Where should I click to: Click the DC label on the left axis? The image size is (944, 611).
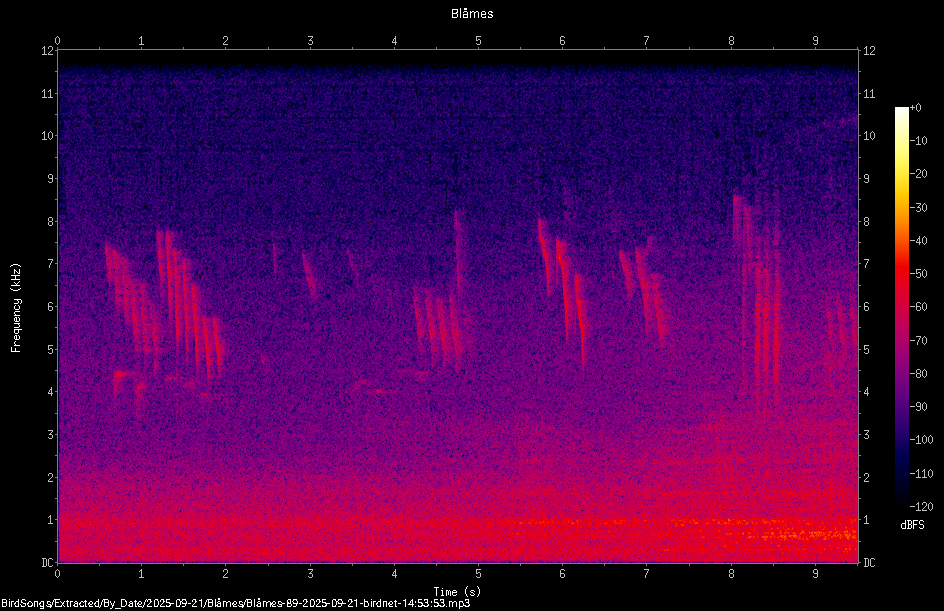[x=47, y=563]
